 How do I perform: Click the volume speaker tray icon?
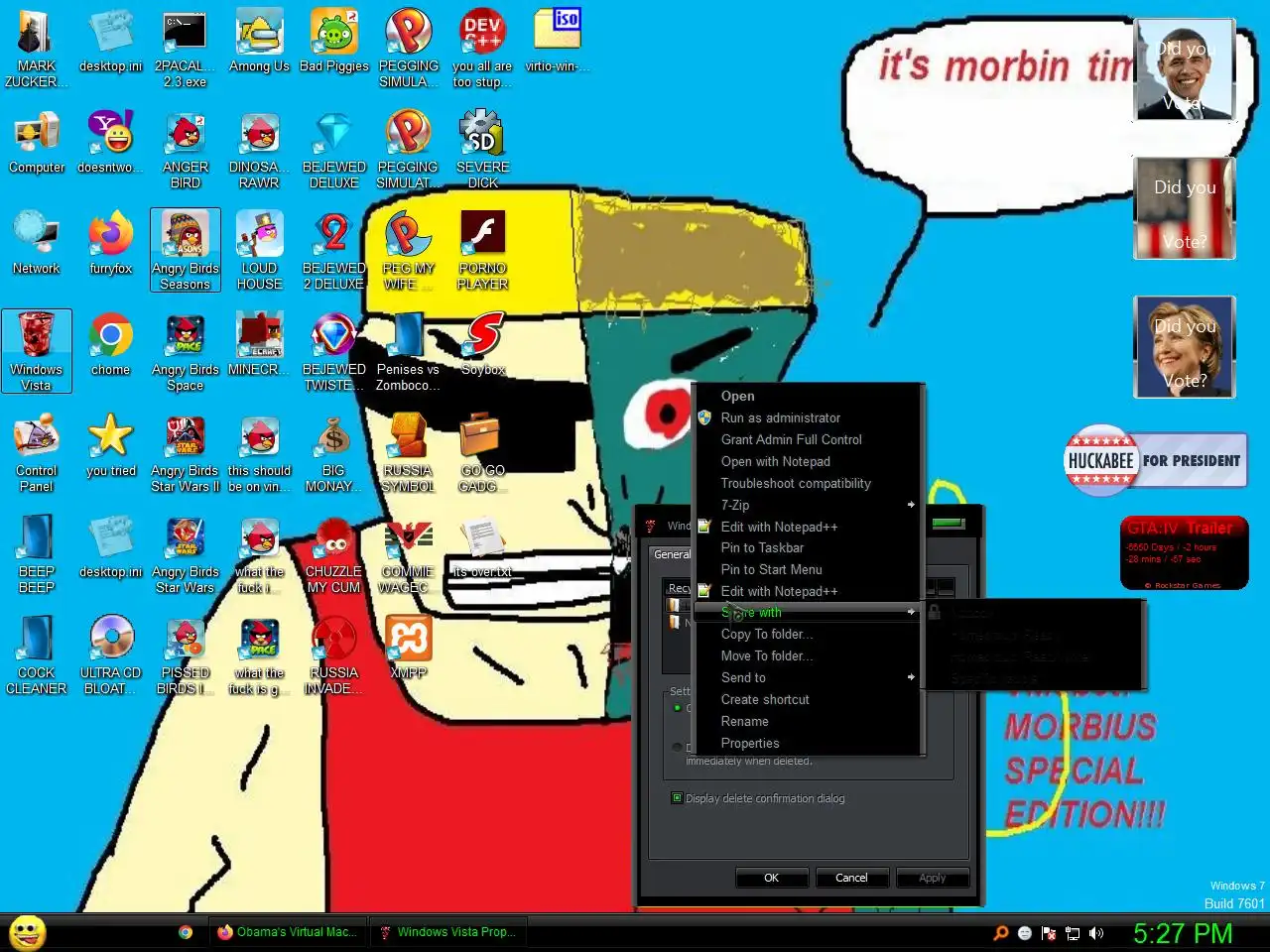(1096, 933)
